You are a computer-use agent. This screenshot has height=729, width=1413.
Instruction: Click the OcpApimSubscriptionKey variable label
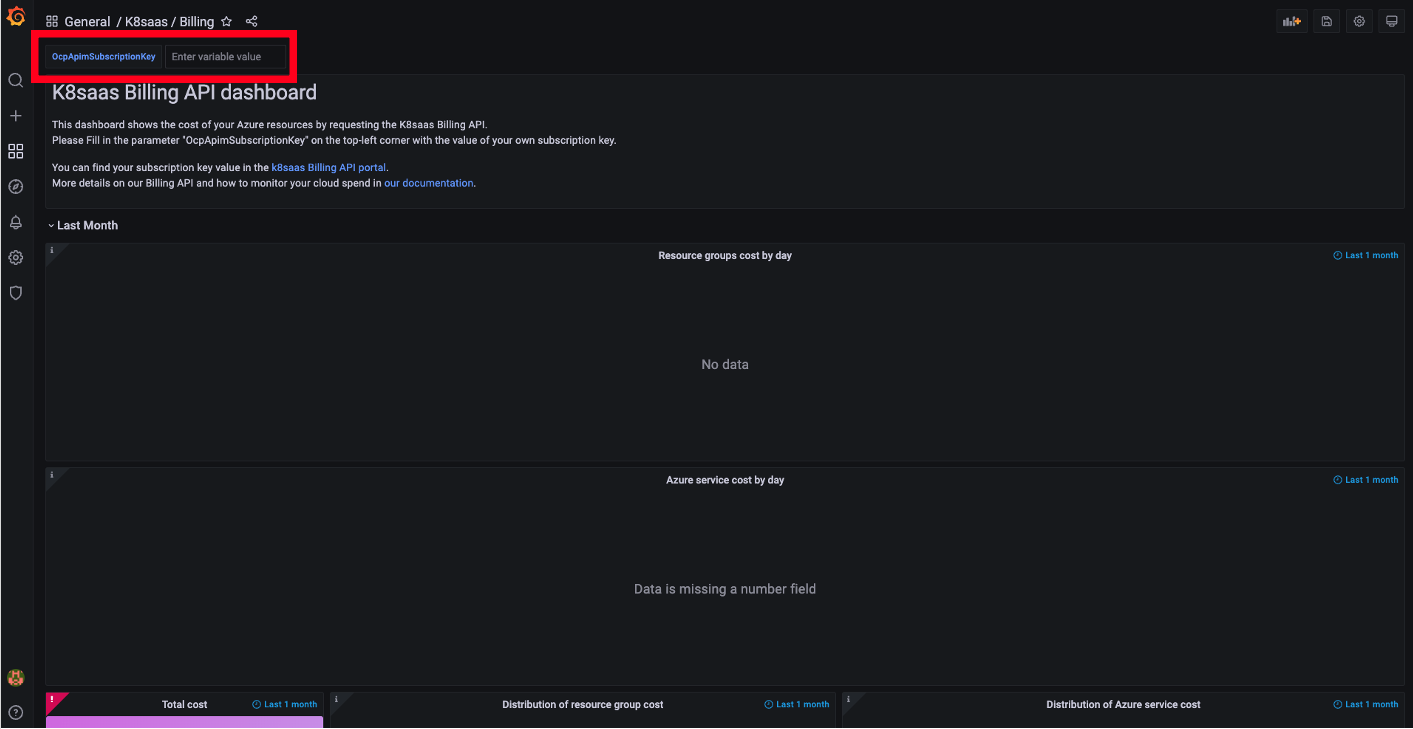pos(103,57)
